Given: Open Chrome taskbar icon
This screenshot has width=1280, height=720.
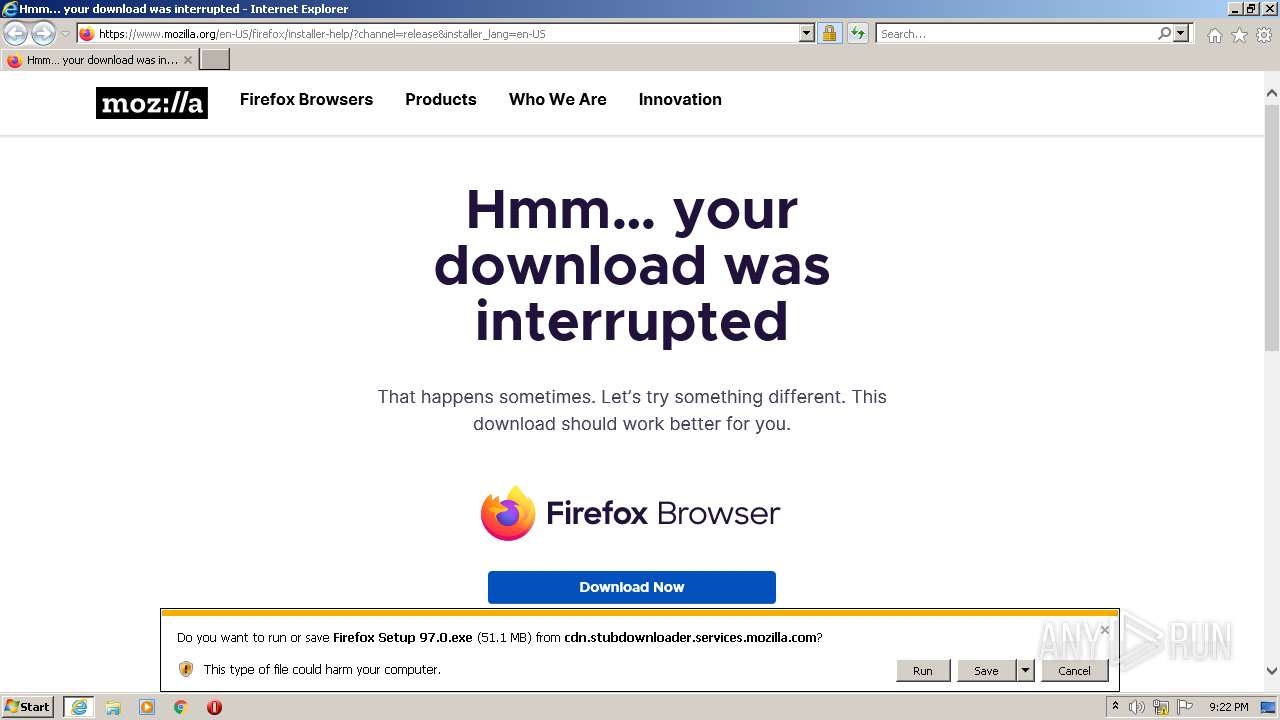Looking at the screenshot, I should tap(181, 707).
